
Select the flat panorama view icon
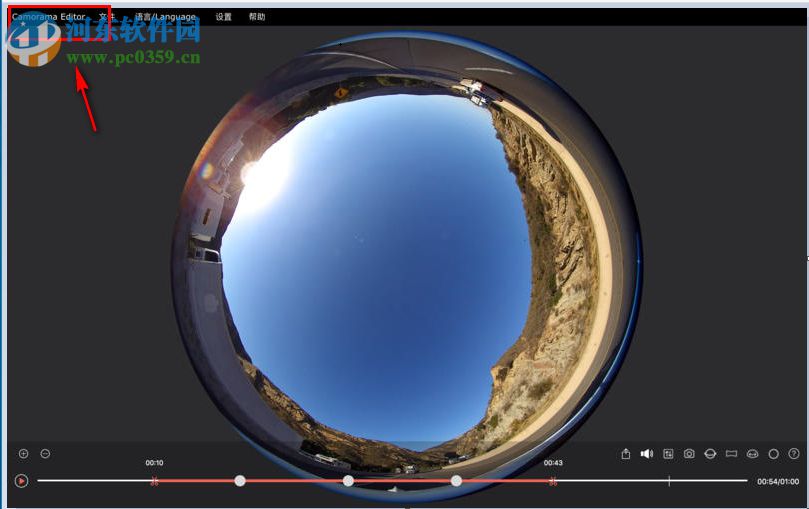tap(731, 454)
